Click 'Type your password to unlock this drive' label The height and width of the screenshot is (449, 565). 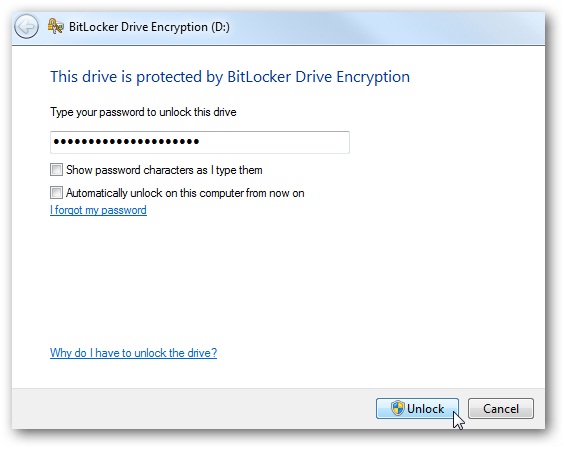[143, 112]
